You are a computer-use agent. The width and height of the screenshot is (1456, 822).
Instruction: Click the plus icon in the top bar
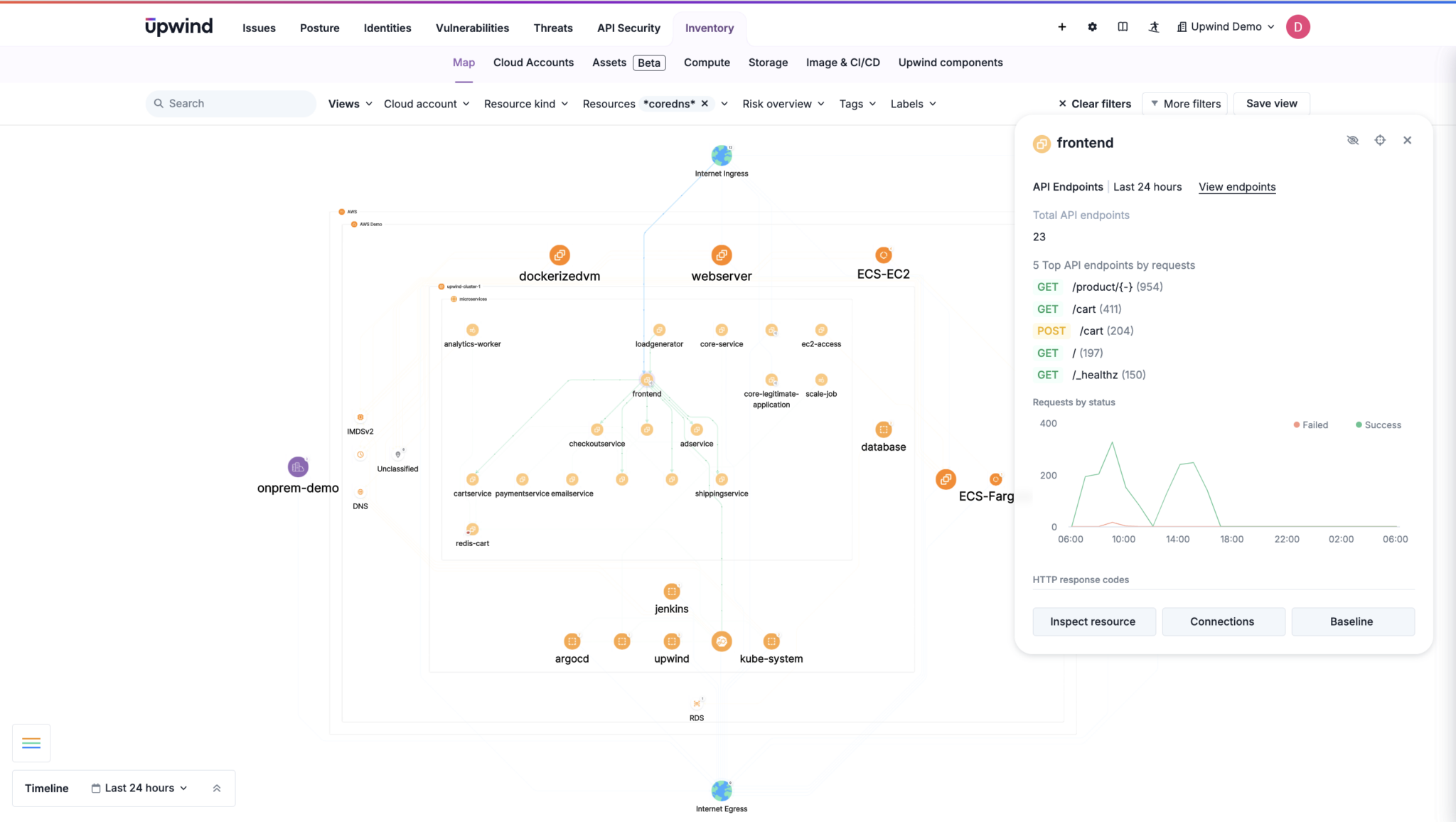click(1062, 27)
